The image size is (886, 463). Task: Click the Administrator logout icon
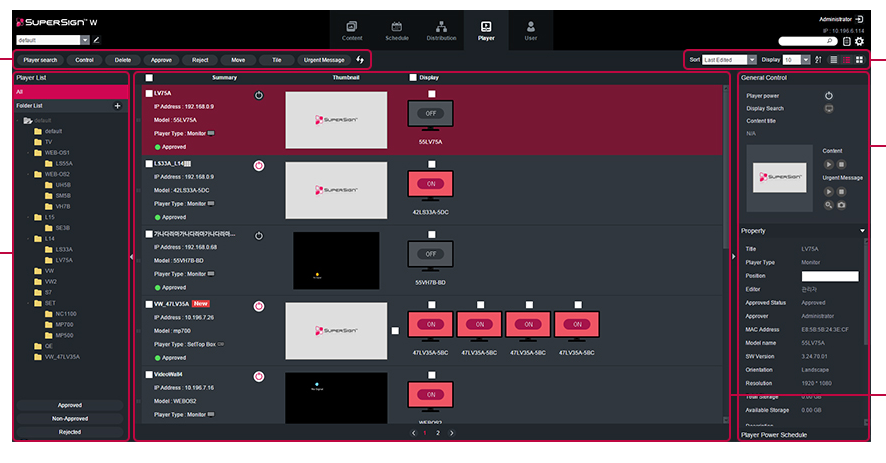point(860,19)
